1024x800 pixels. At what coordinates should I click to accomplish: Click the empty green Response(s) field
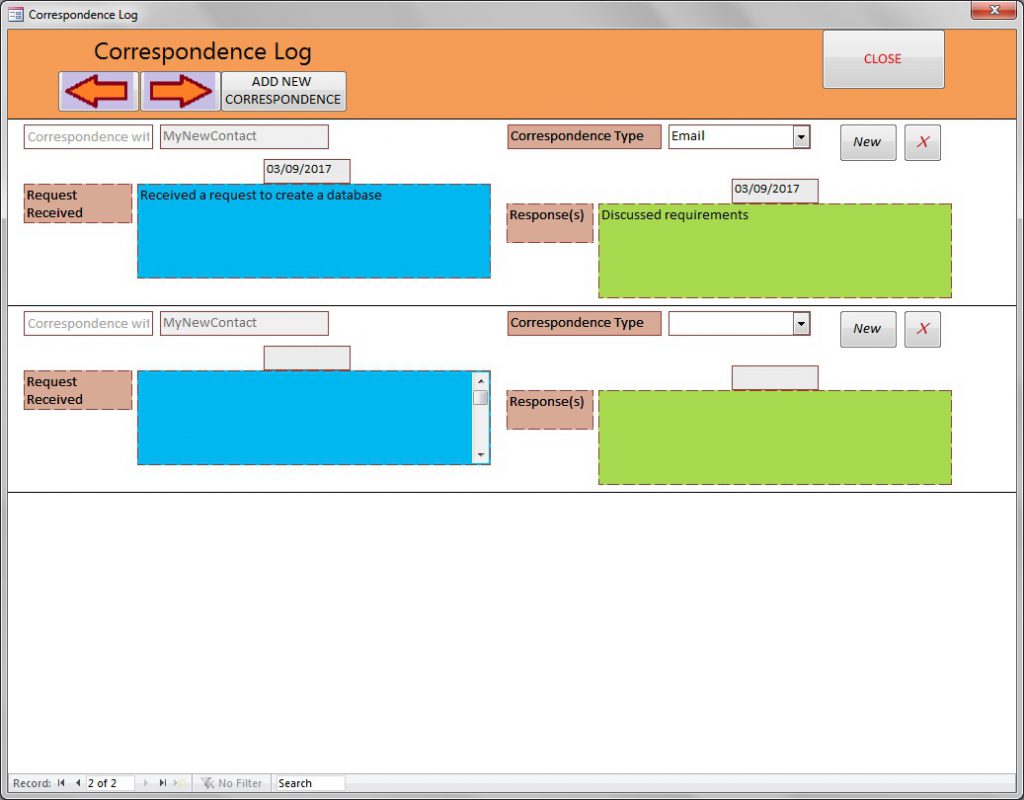pyautogui.click(x=774, y=437)
